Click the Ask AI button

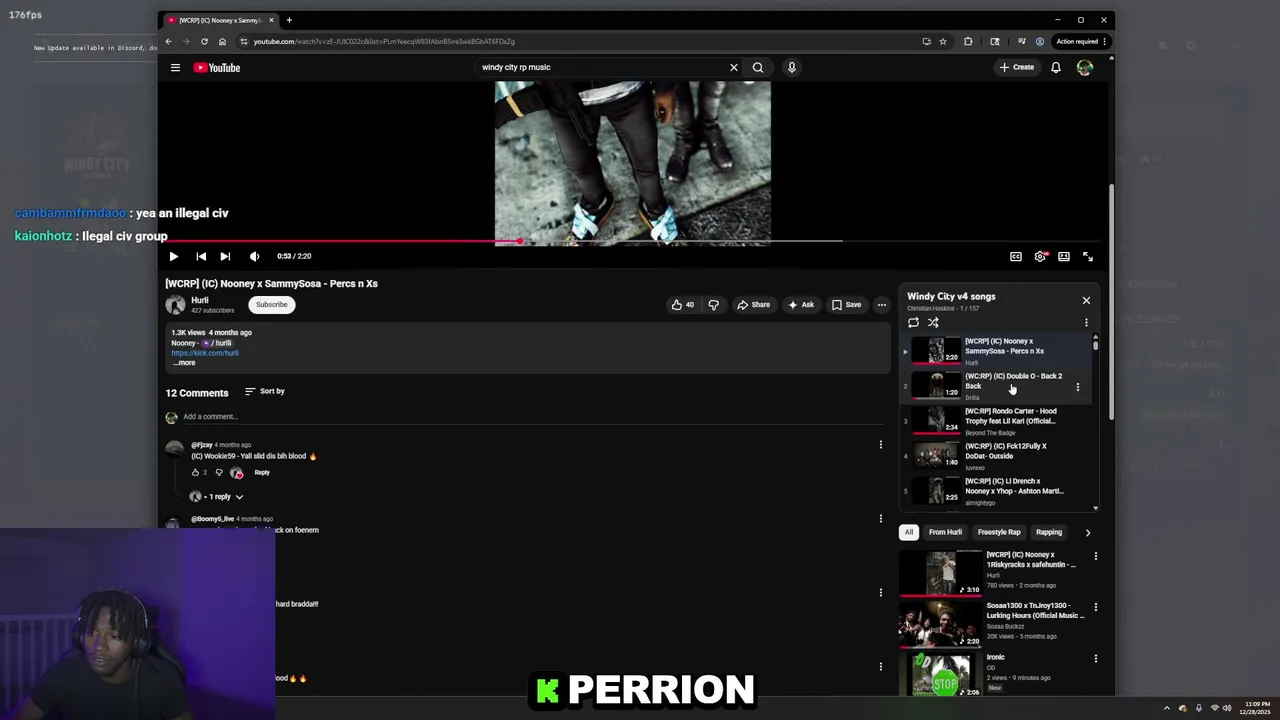(801, 305)
